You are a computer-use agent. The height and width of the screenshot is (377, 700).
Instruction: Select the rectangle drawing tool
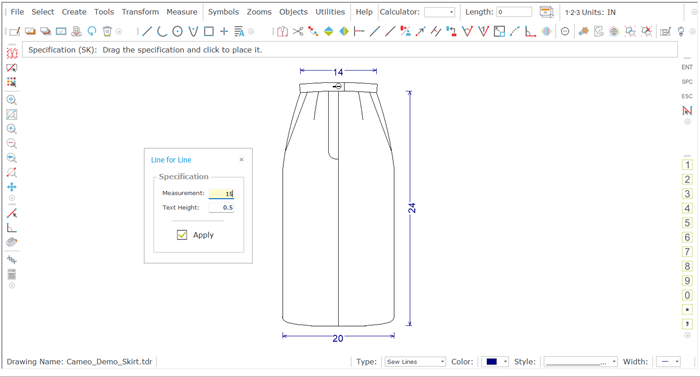[x=208, y=31]
